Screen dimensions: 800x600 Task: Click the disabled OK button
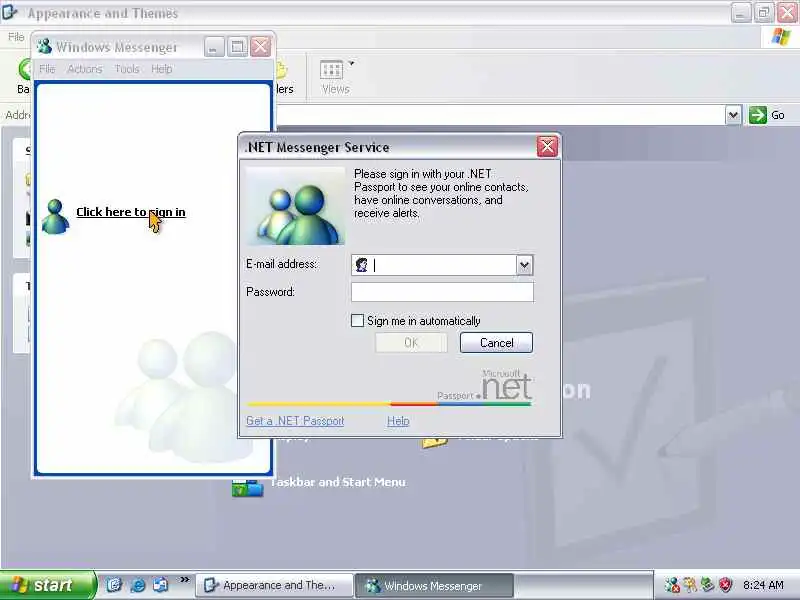(x=411, y=342)
